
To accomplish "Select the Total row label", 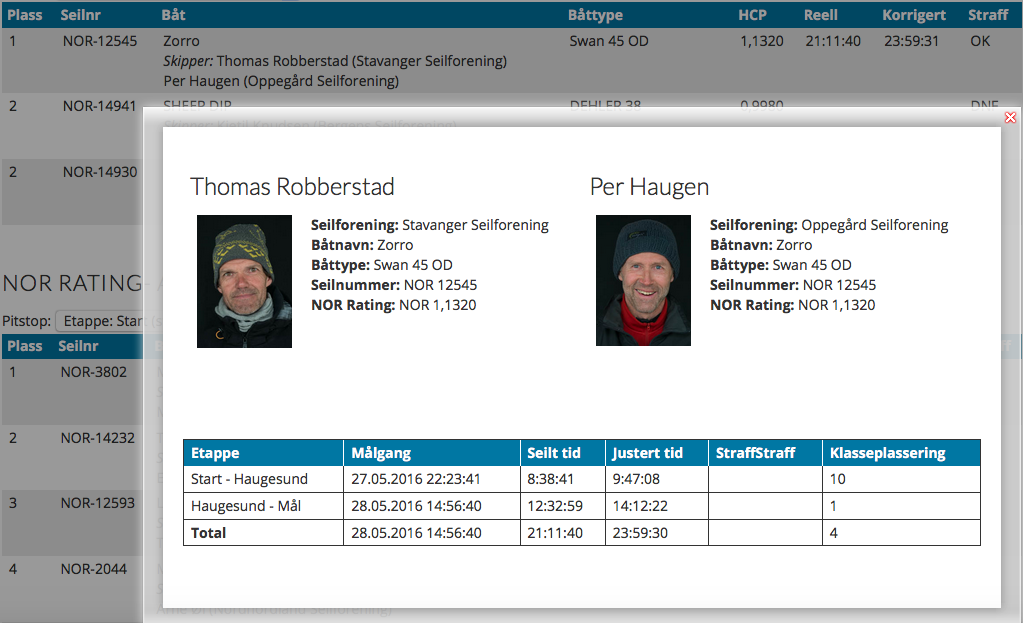I will point(208,533).
